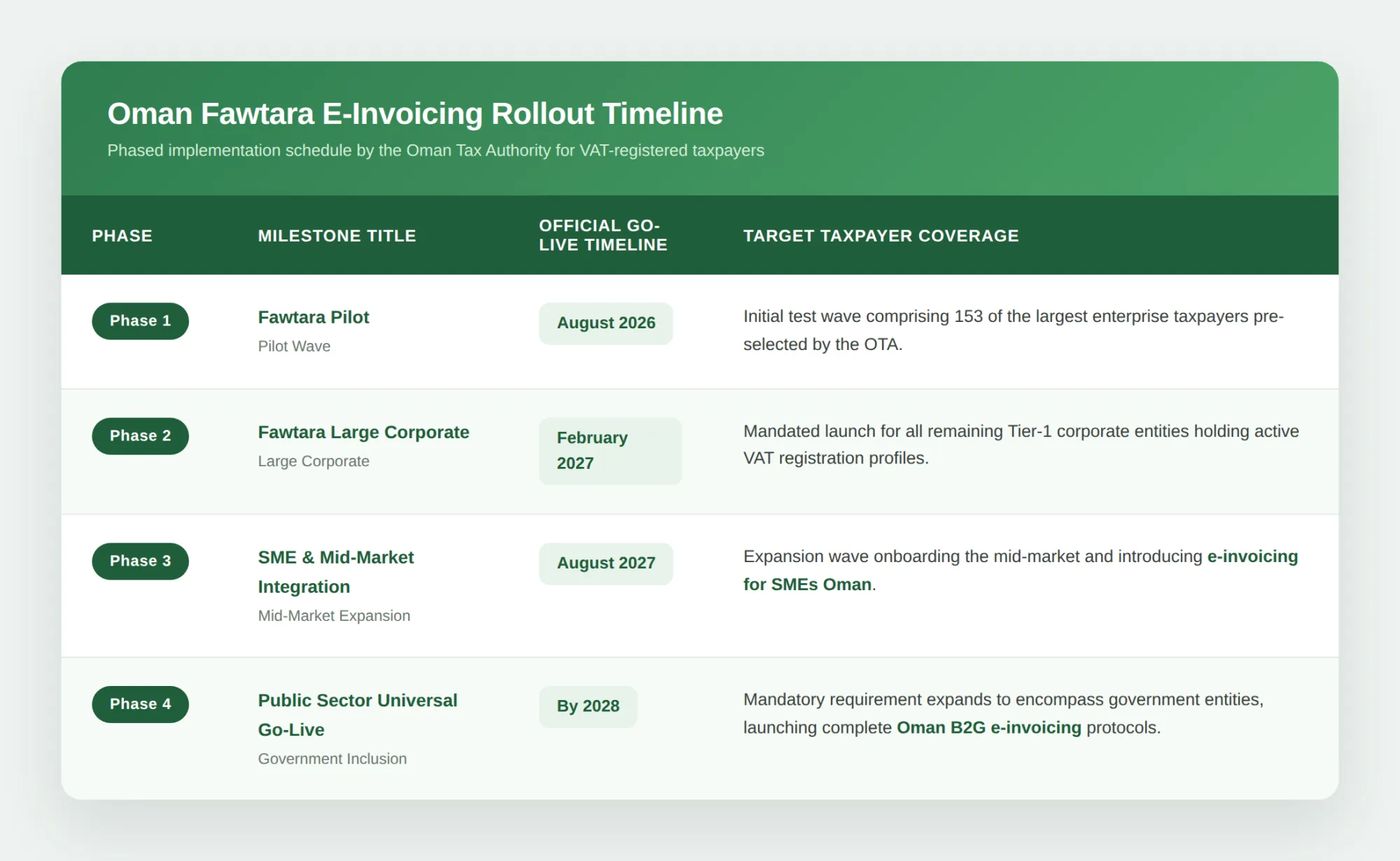Click the PHASE column header
The width and height of the screenshot is (1400, 861).
(122, 236)
